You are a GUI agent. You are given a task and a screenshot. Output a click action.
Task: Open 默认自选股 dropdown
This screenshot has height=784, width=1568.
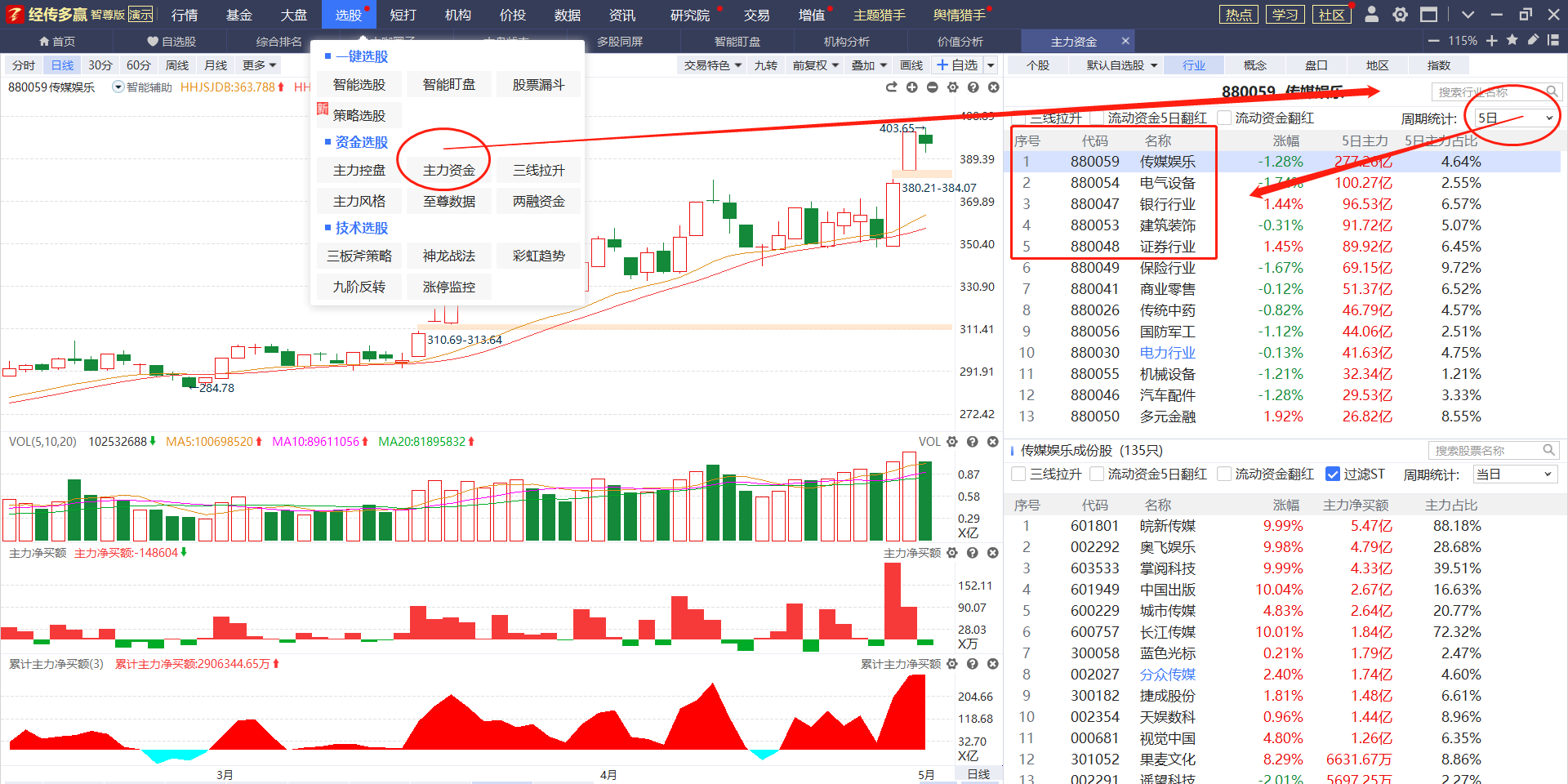coord(1121,65)
